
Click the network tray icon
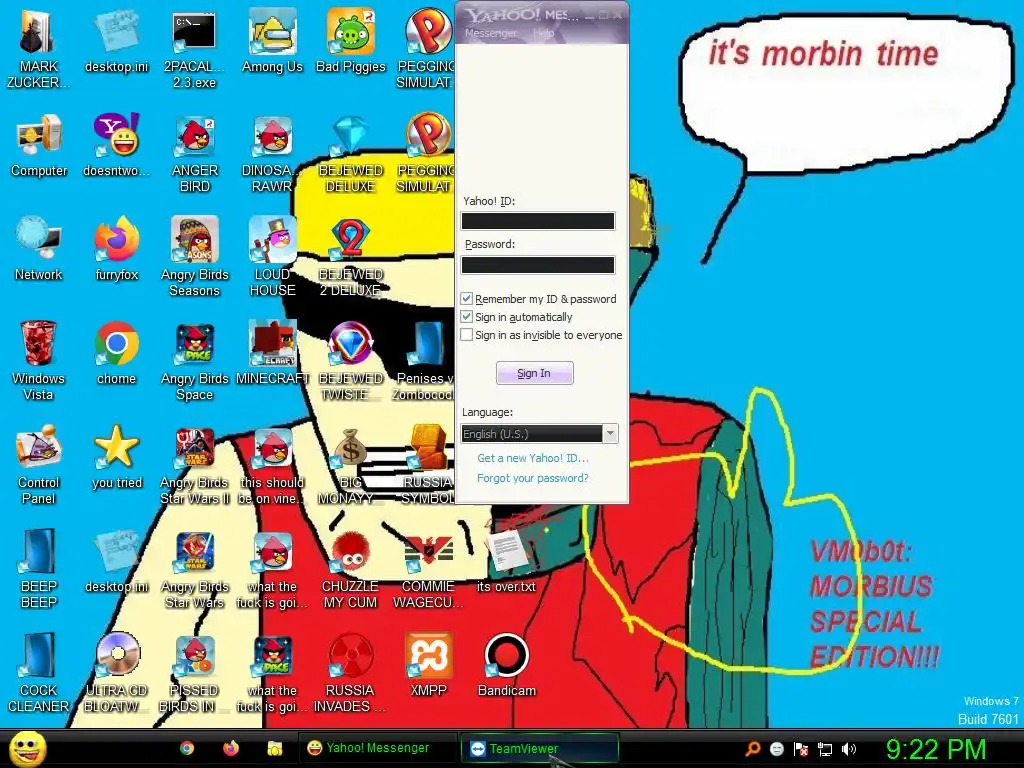pos(825,749)
